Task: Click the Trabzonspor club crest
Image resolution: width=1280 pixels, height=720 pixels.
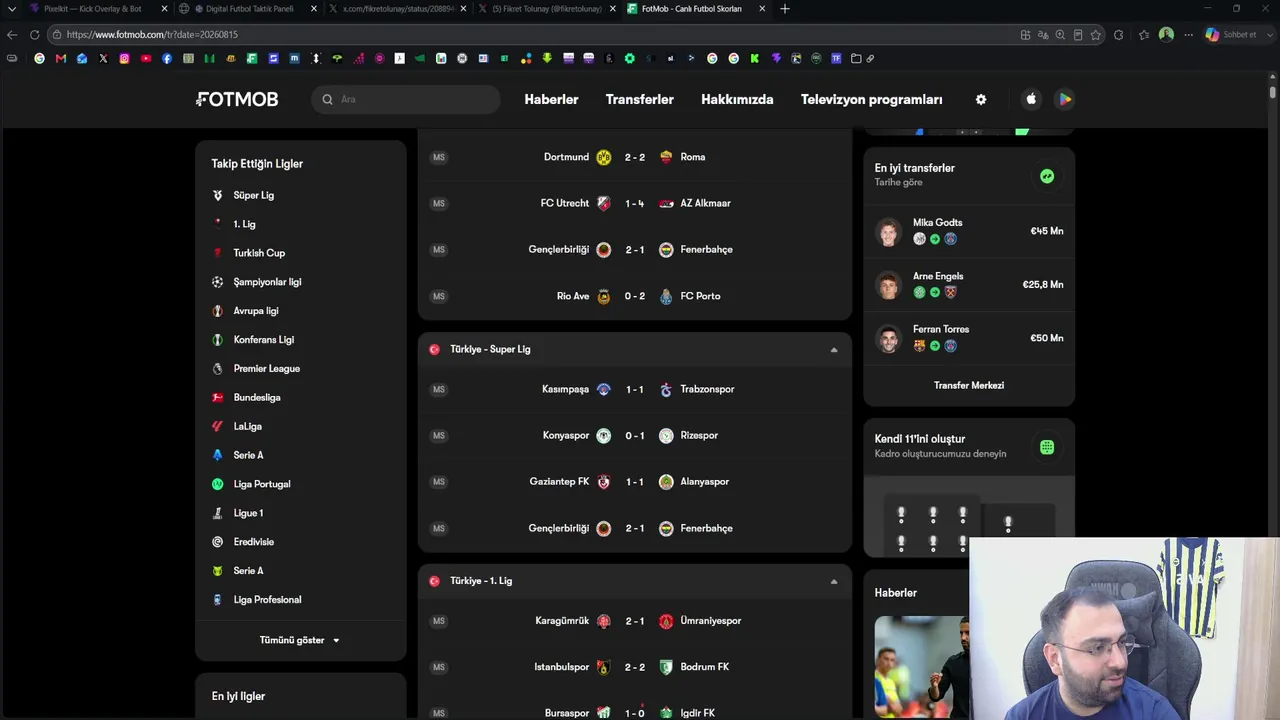Action: pyautogui.click(x=666, y=389)
